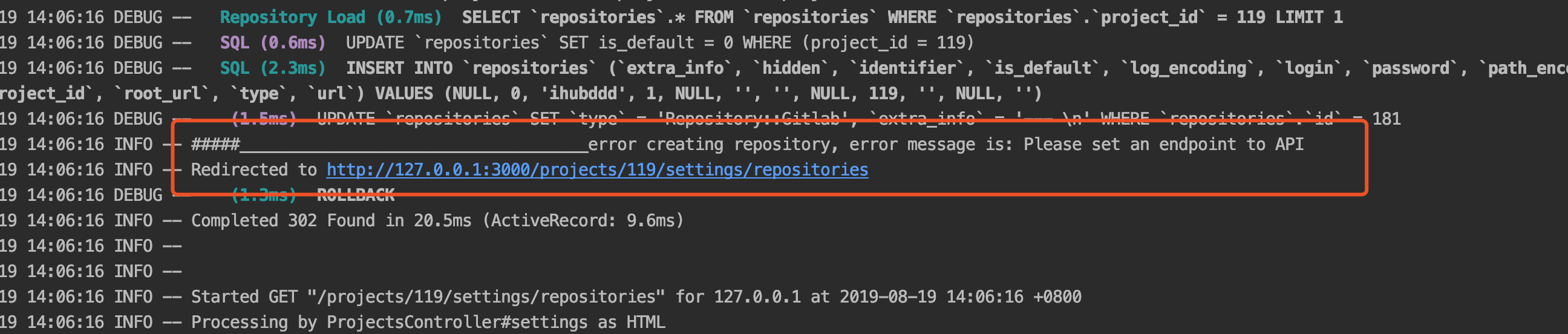
Task: Click the 'UPDATE repositories SET is_default' statement
Action: (660, 42)
